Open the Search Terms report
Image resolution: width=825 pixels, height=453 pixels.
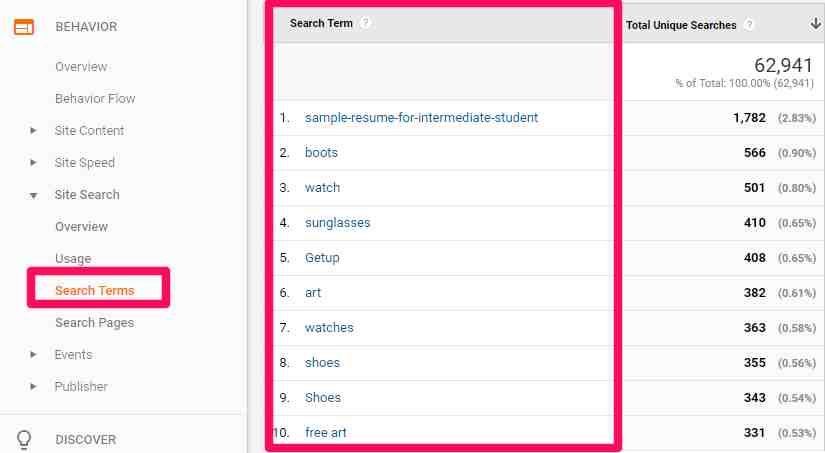(94, 291)
